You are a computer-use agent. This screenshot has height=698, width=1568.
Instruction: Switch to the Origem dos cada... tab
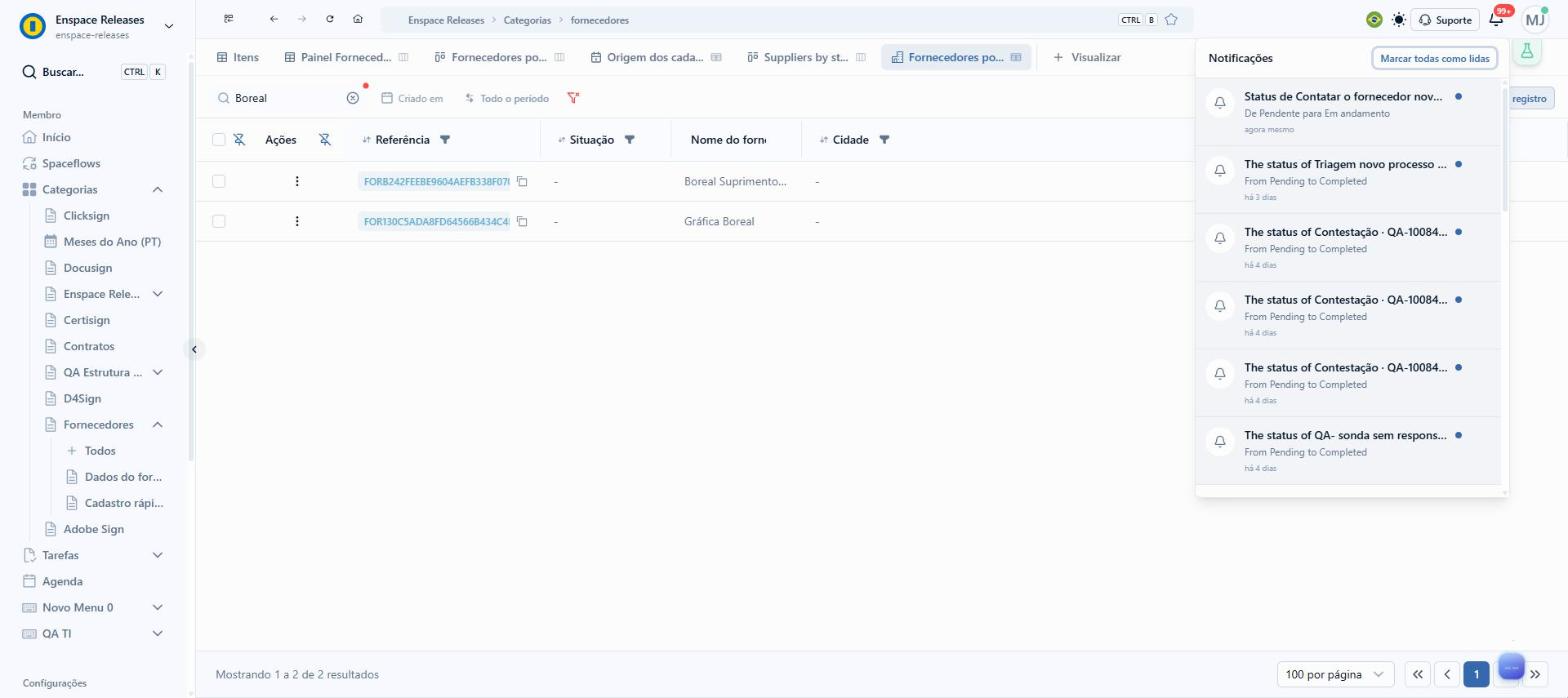click(656, 57)
